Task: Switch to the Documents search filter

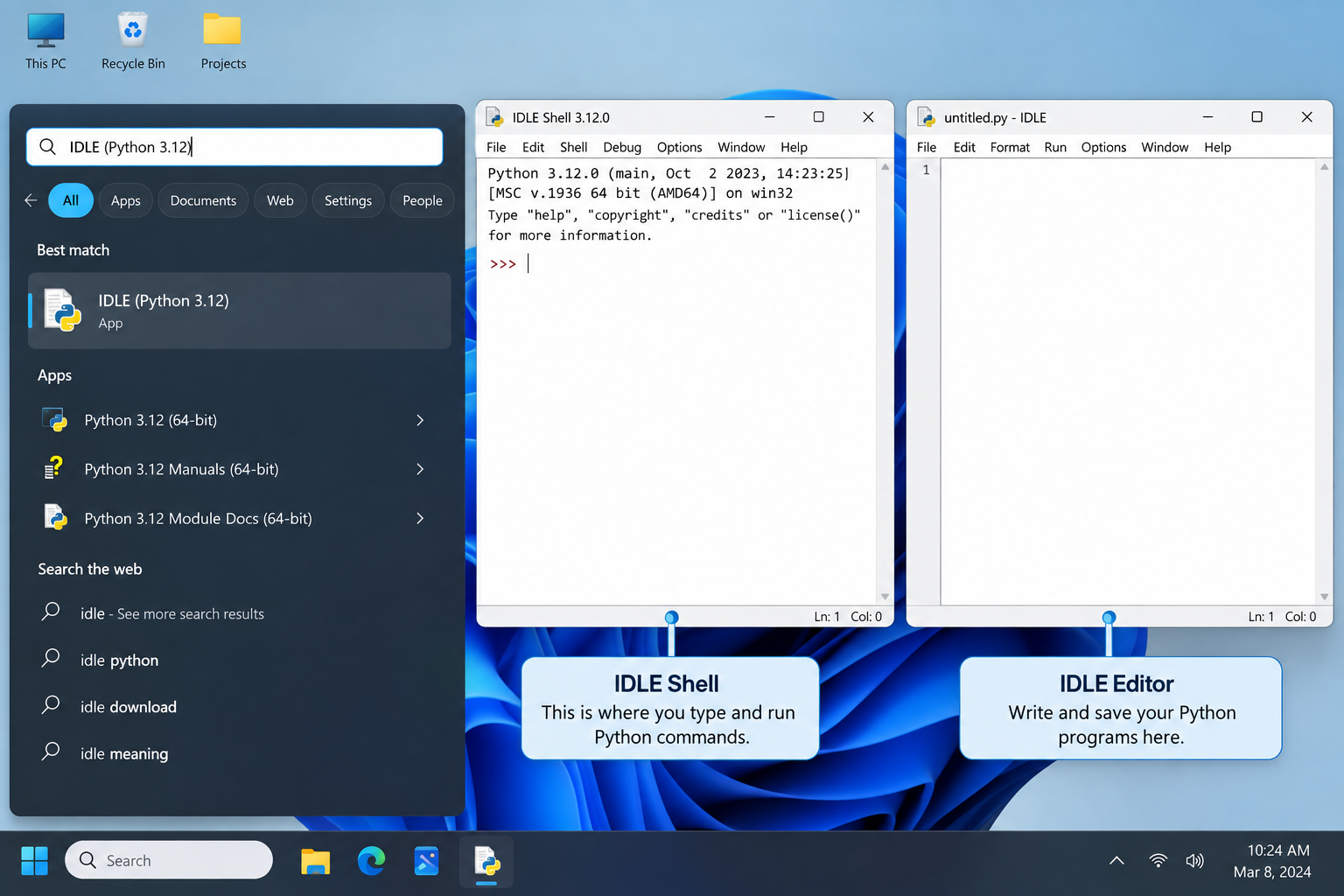Action: coord(203,200)
